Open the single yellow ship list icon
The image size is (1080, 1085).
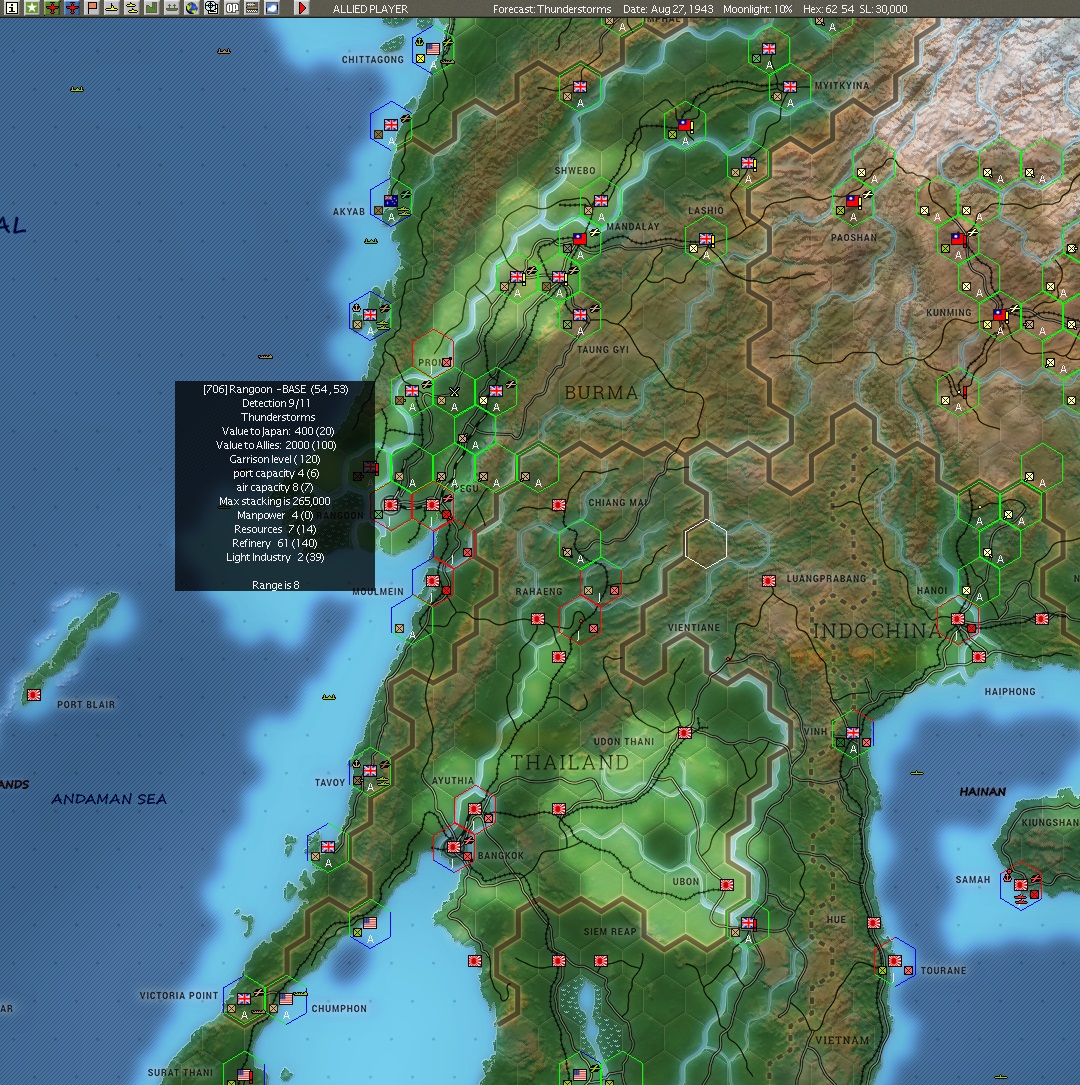click(111, 8)
